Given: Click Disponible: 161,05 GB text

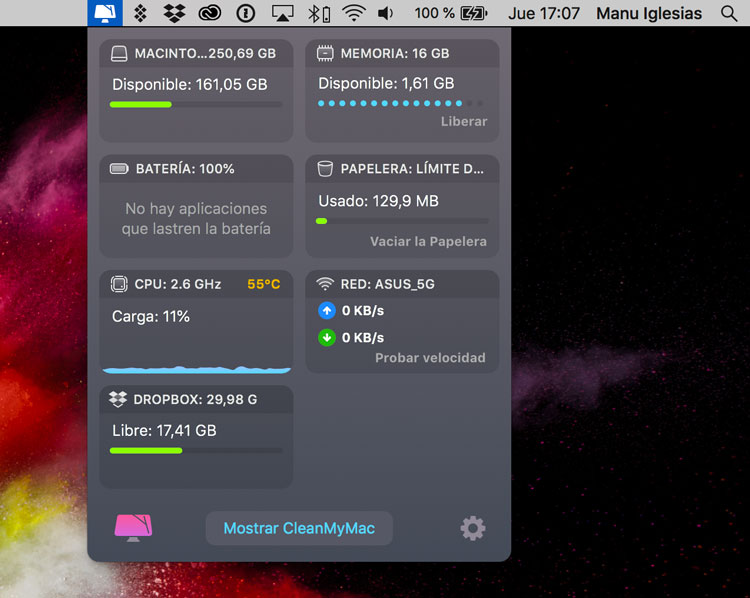Looking at the screenshot, I should click(x=190, y=84).
